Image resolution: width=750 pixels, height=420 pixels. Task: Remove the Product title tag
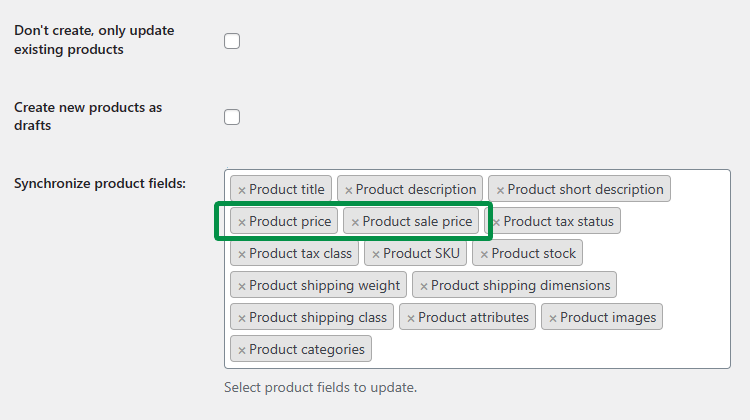242,190
